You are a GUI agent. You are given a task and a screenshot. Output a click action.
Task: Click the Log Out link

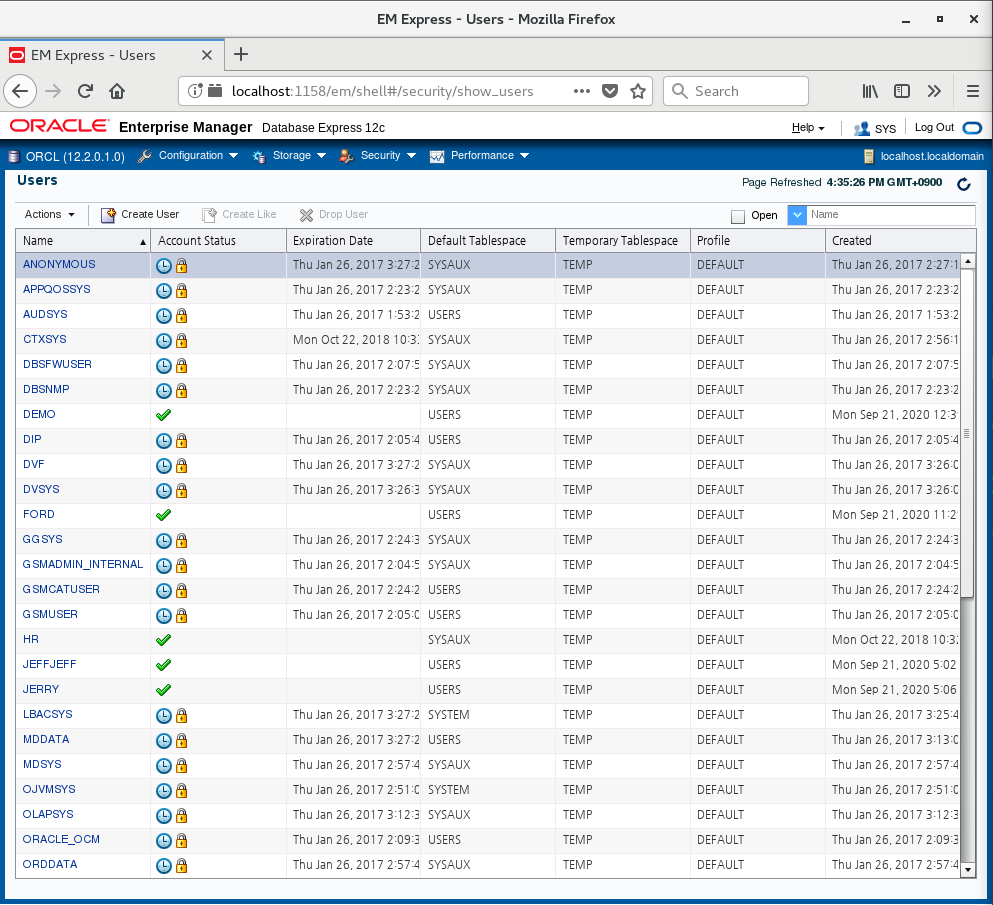click(x=934, y=127)
